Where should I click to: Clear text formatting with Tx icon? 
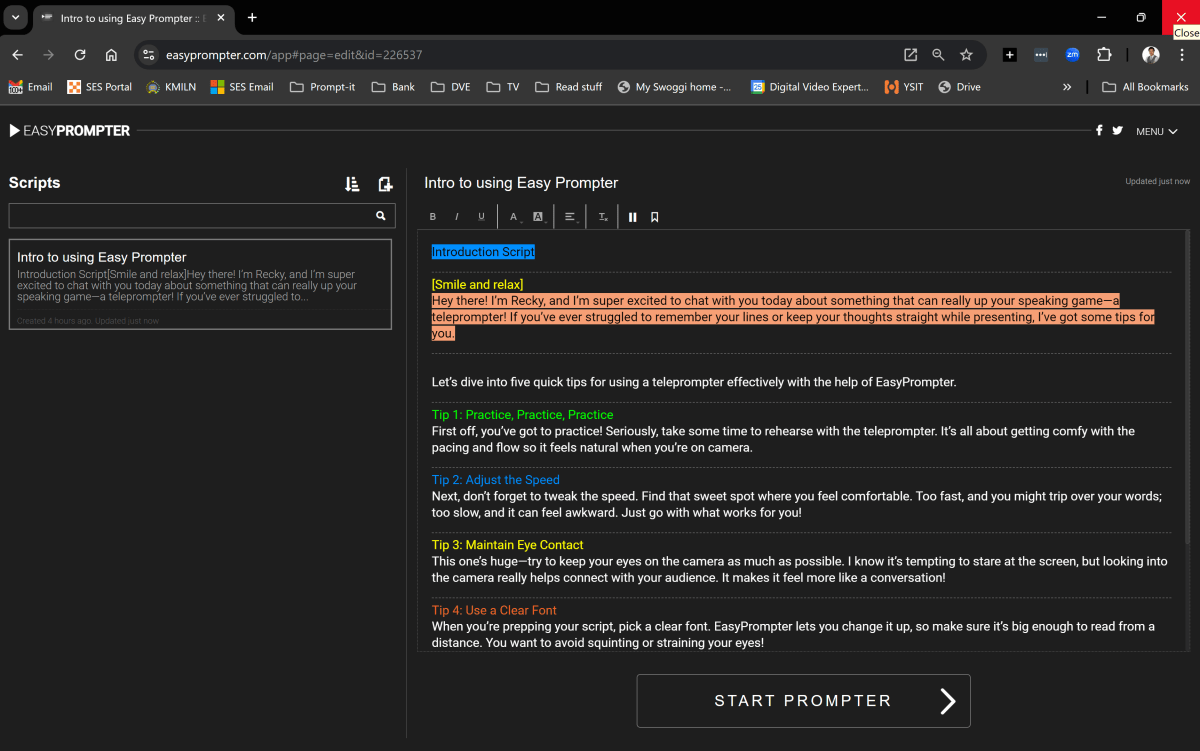[x=603, y=217]
